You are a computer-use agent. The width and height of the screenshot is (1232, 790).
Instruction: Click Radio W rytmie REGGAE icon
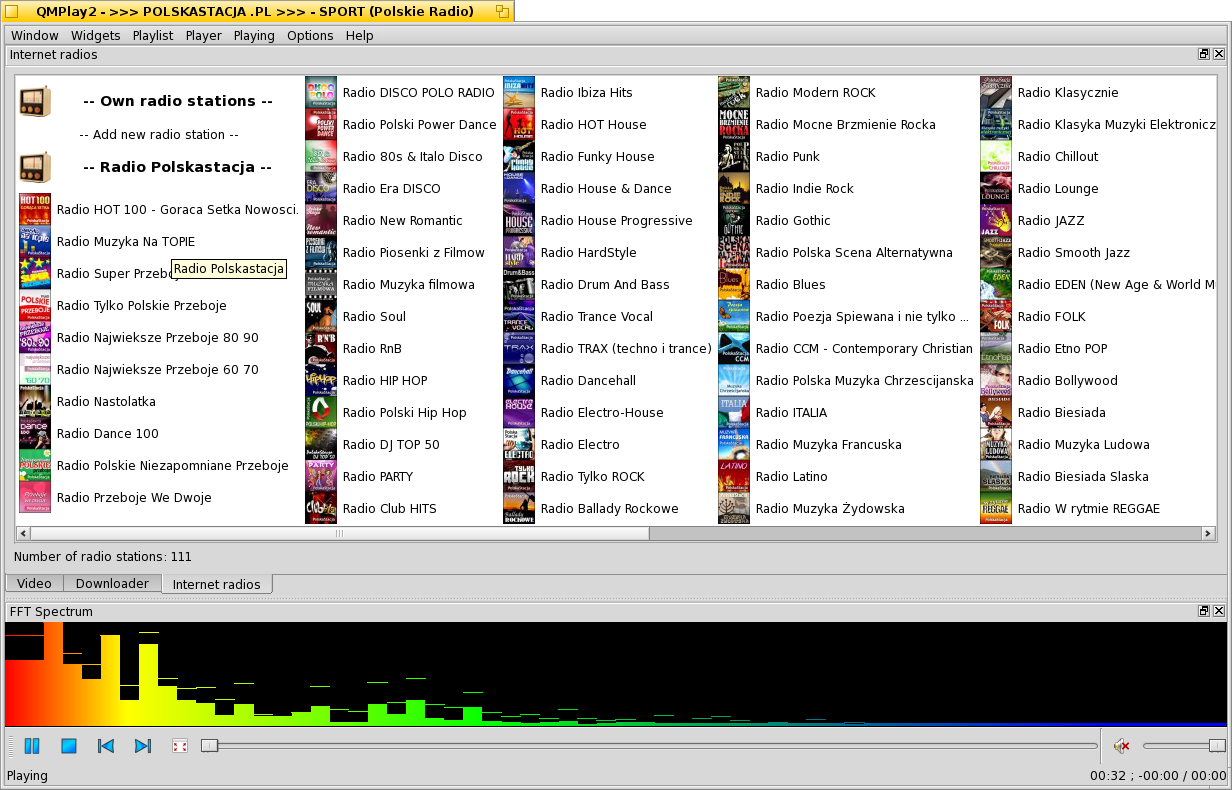pos(996,508)
